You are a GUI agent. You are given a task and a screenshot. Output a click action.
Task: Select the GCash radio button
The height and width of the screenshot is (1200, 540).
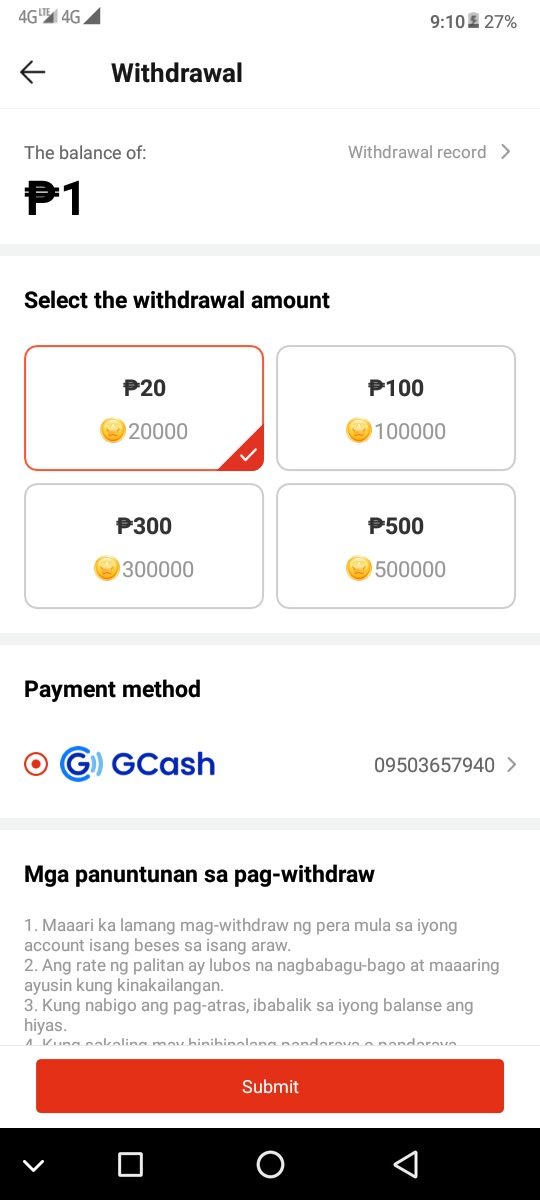tap(36, 765)
